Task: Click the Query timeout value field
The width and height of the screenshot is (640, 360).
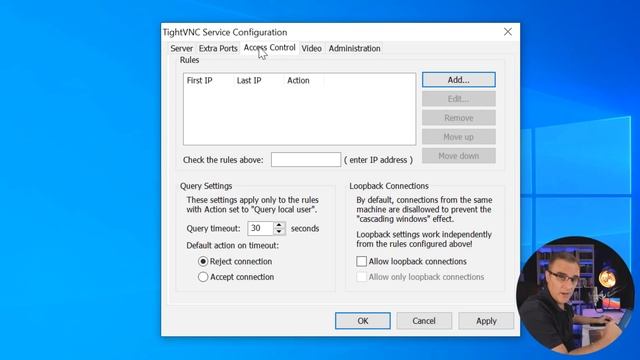Action: pos(260,228)
